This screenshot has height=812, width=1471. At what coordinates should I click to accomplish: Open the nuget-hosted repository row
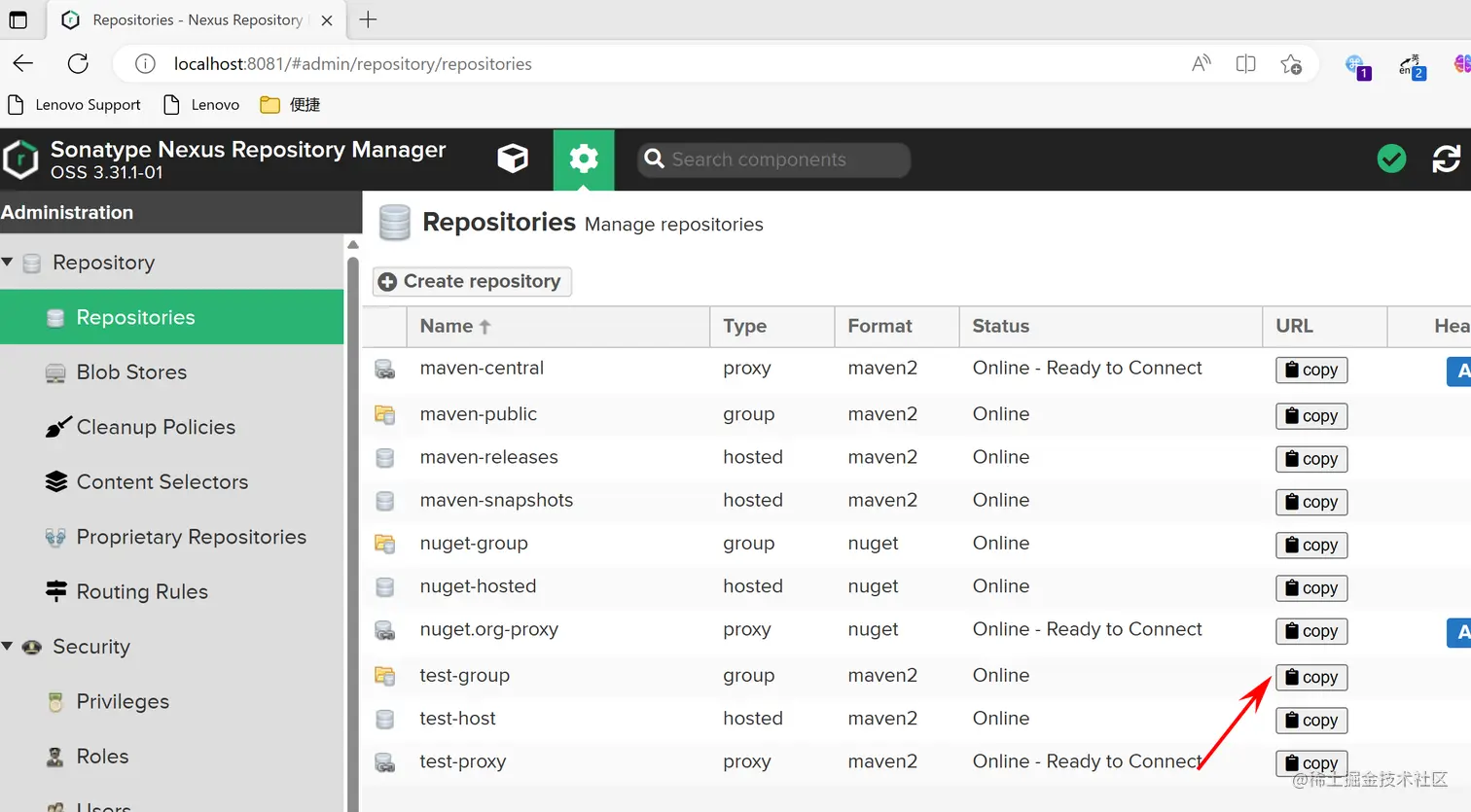(478, 586)
